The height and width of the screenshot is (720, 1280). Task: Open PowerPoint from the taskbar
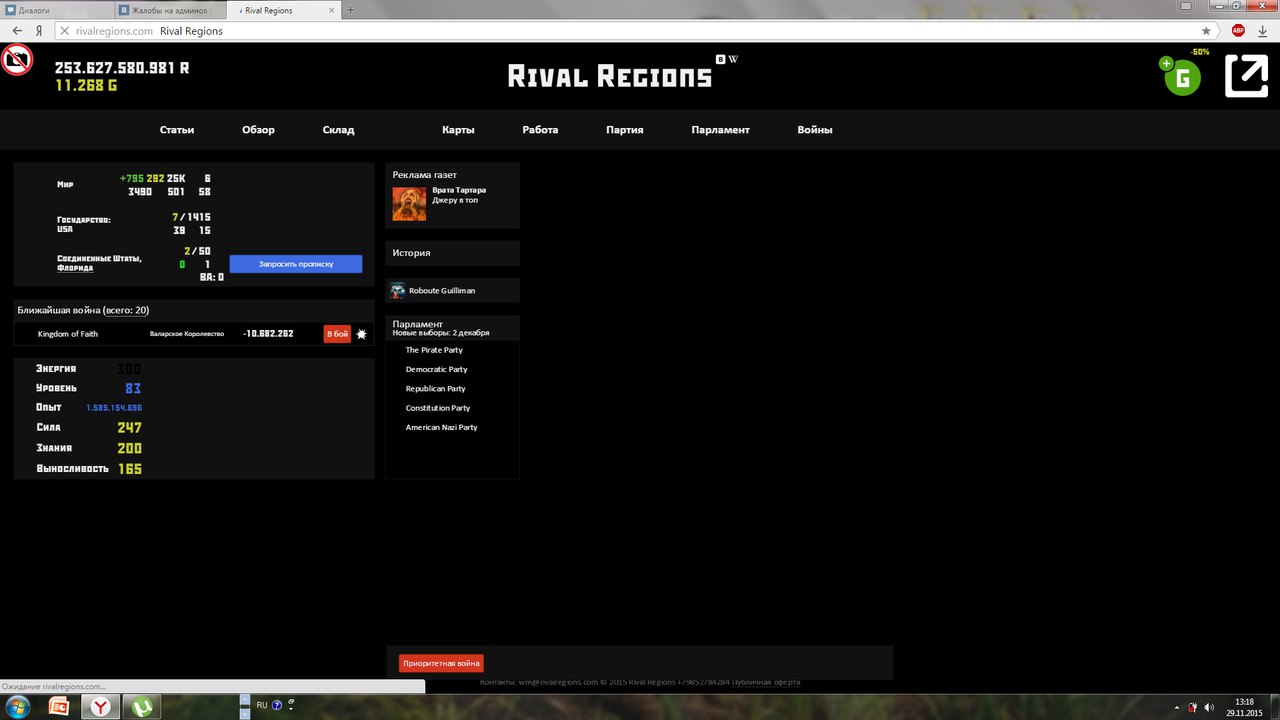[x=59, y=707]
